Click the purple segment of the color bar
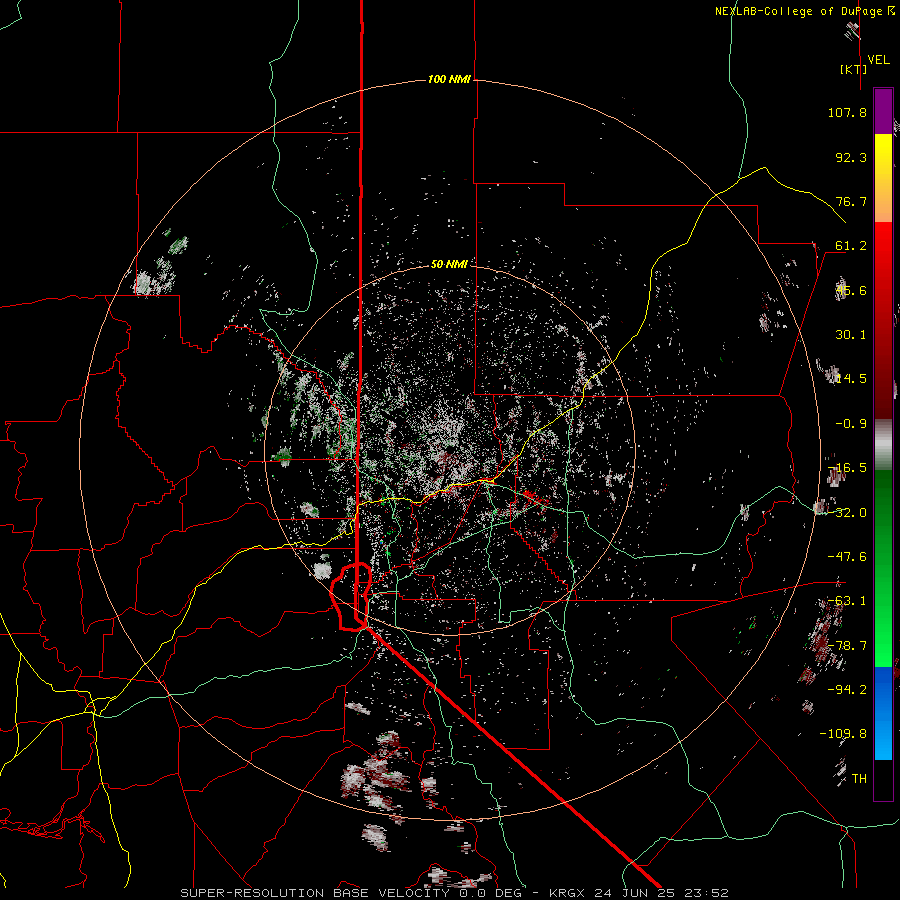 pos(883,111)
